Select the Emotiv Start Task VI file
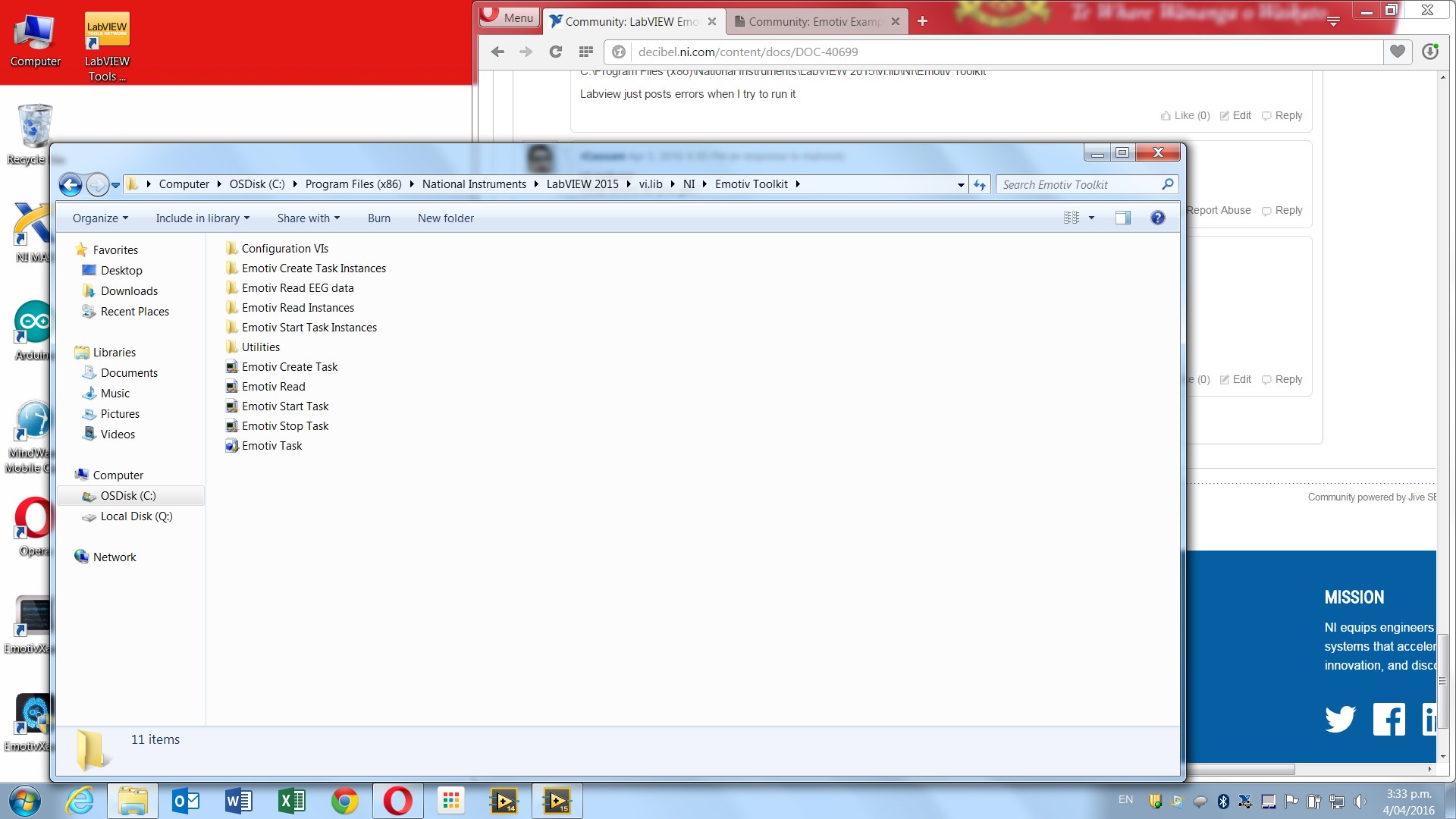 coord(277,406)
